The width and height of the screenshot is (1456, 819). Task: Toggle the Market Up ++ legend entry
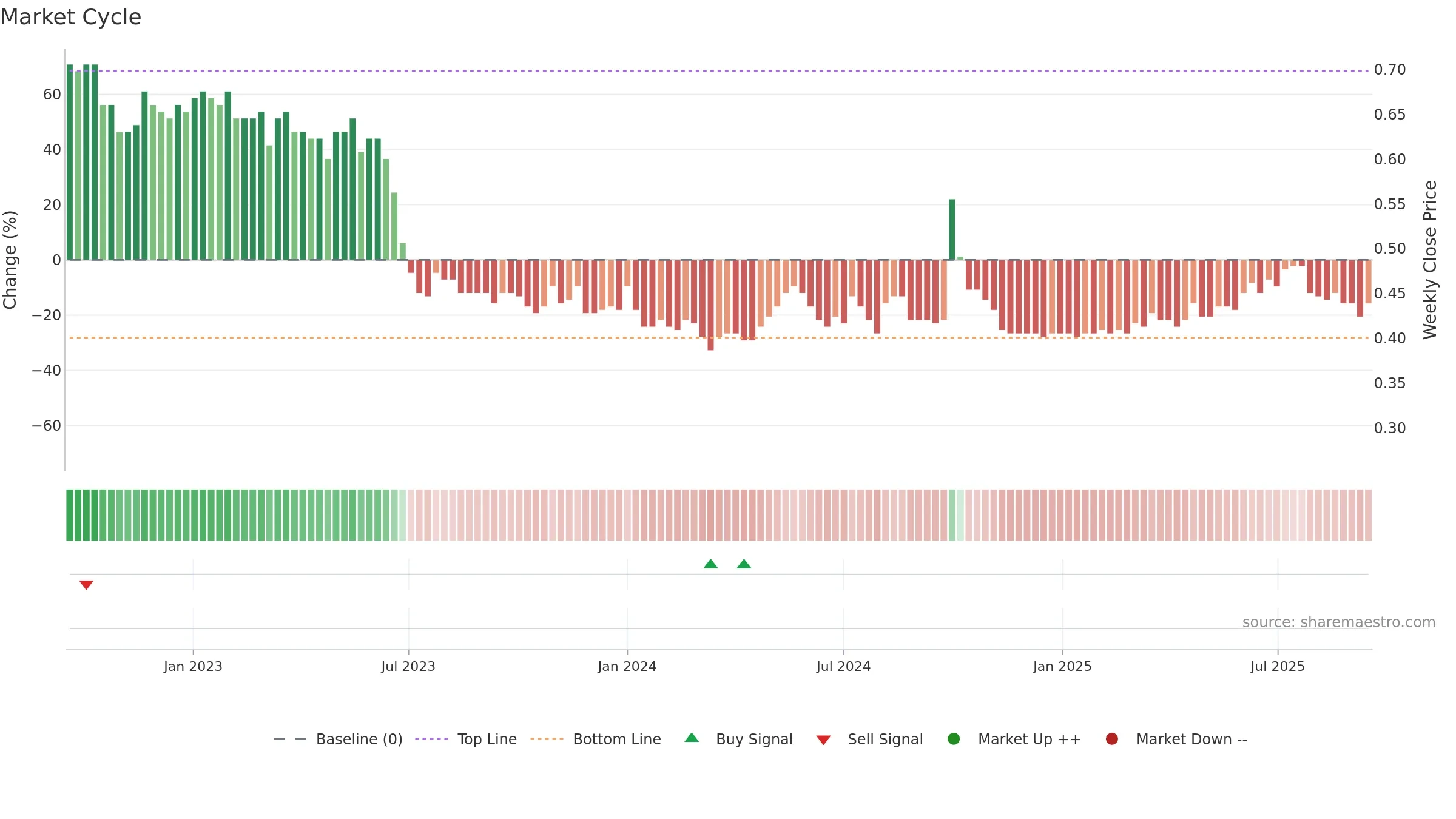[1014, 739]
